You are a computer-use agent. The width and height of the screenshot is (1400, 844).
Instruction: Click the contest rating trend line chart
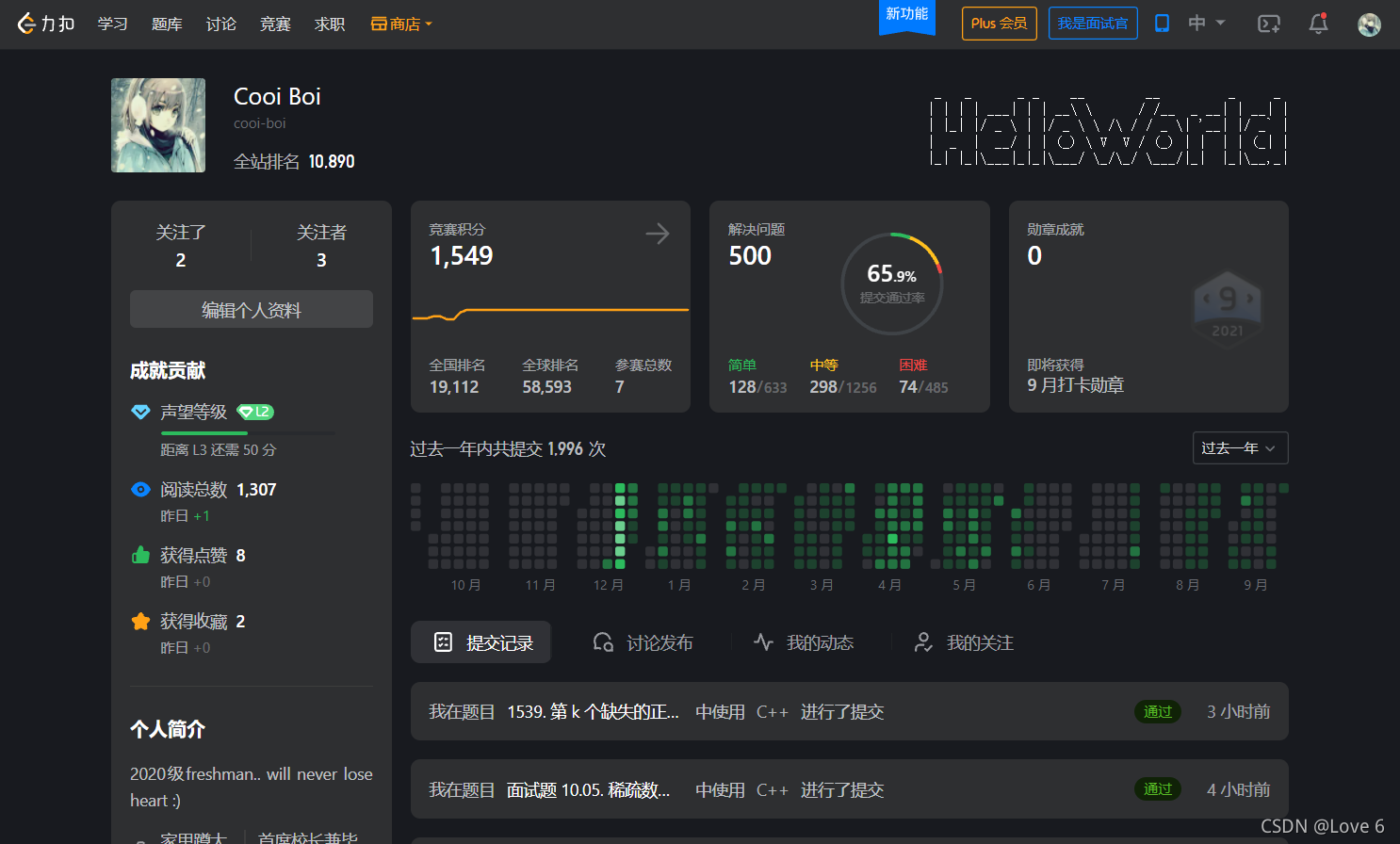(550, 314)
